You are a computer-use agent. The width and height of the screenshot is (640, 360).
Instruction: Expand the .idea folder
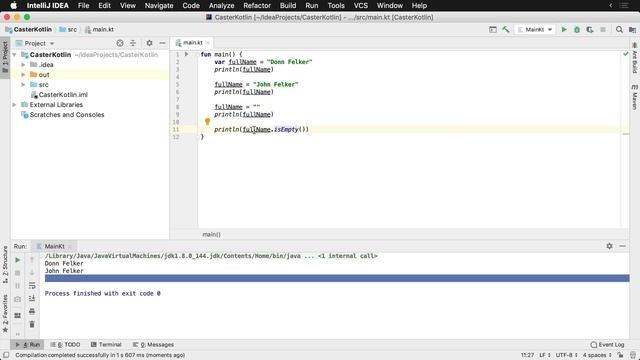[23, 64]
